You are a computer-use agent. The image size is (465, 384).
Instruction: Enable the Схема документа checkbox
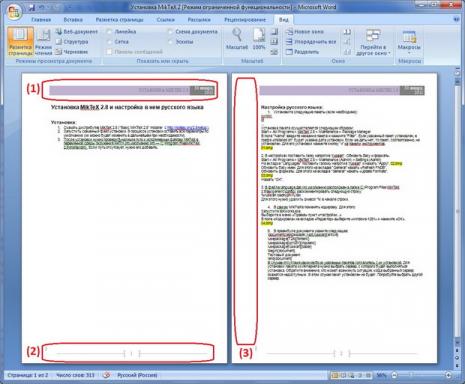pyautogui.click(x=193, y=32)
